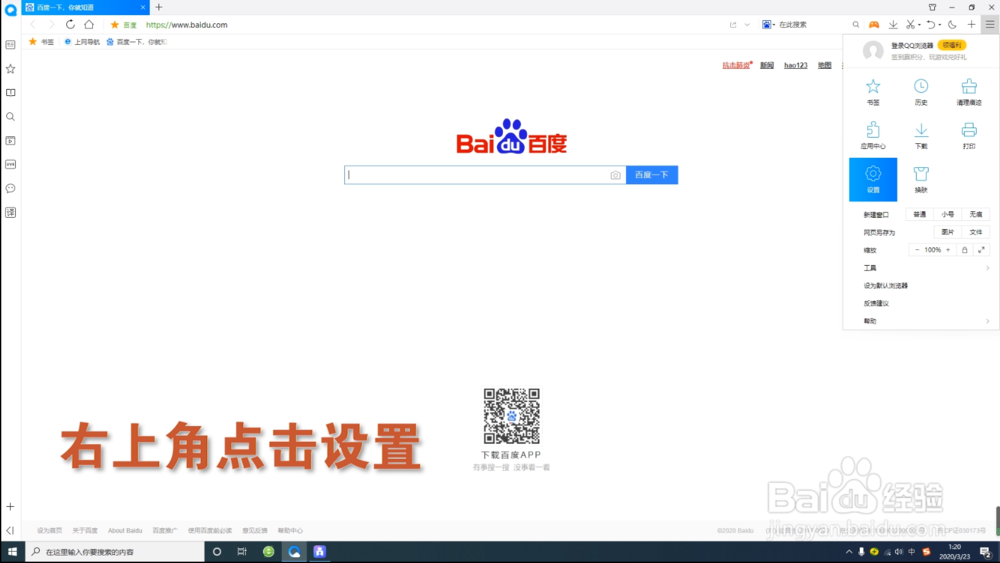
Task: Save page as 文件 file
Action: pos(975,232)
